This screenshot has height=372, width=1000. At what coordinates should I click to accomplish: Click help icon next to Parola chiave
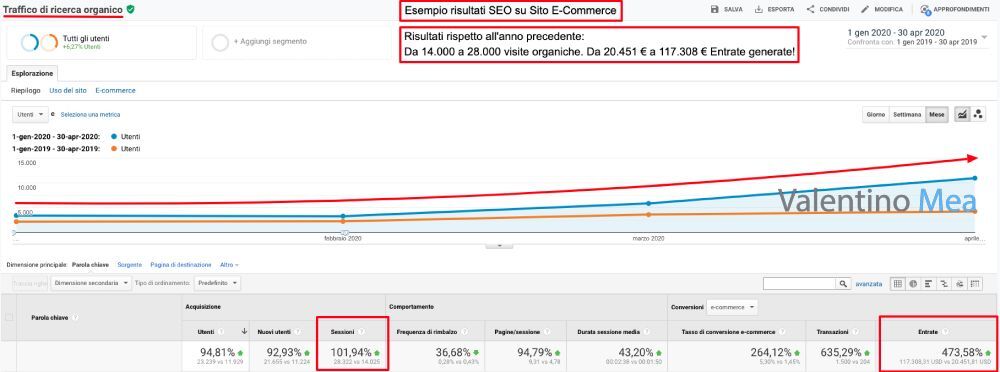coord(75,317)
